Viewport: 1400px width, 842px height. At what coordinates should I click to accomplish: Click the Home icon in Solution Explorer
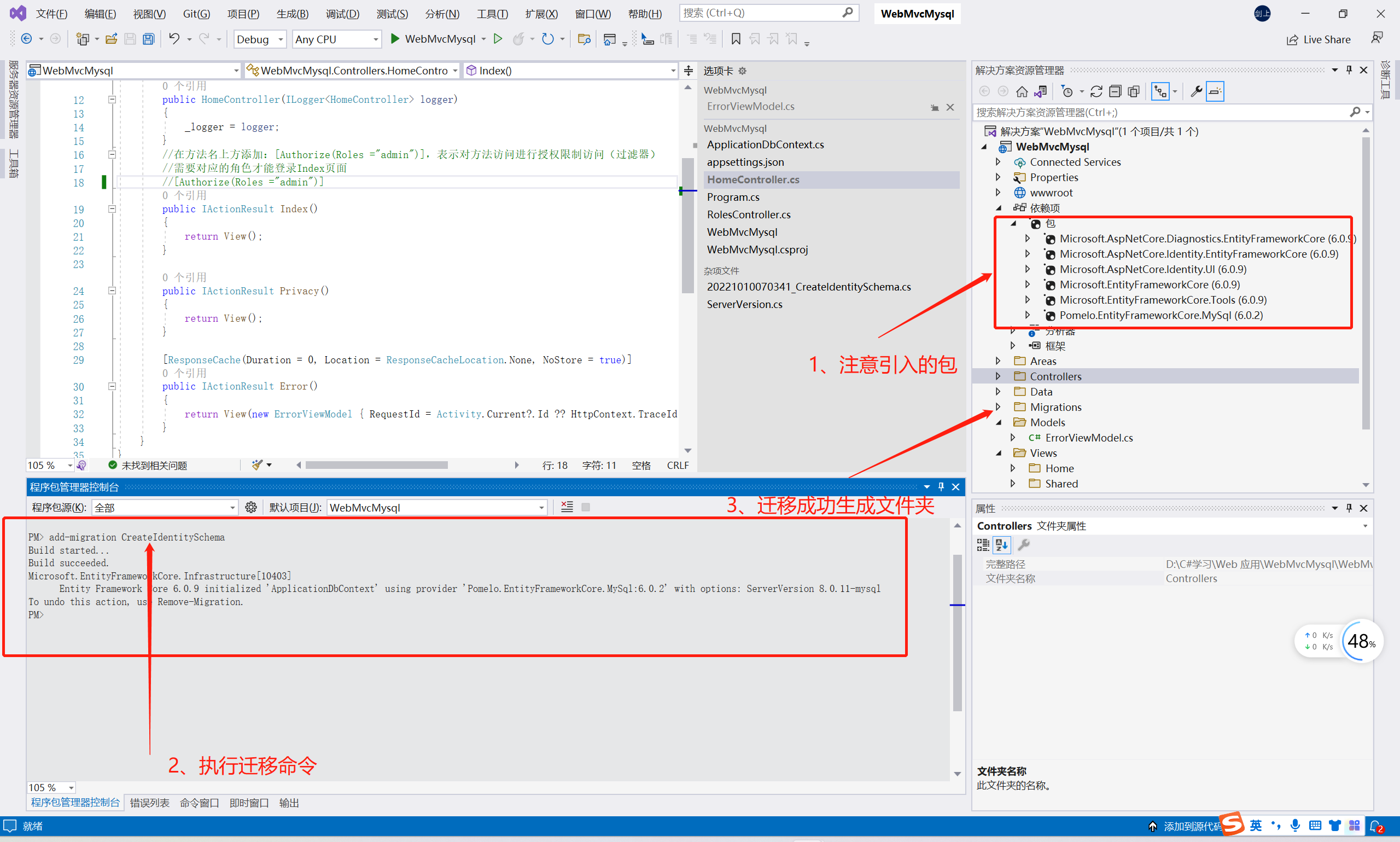[x=1022, y=91]
